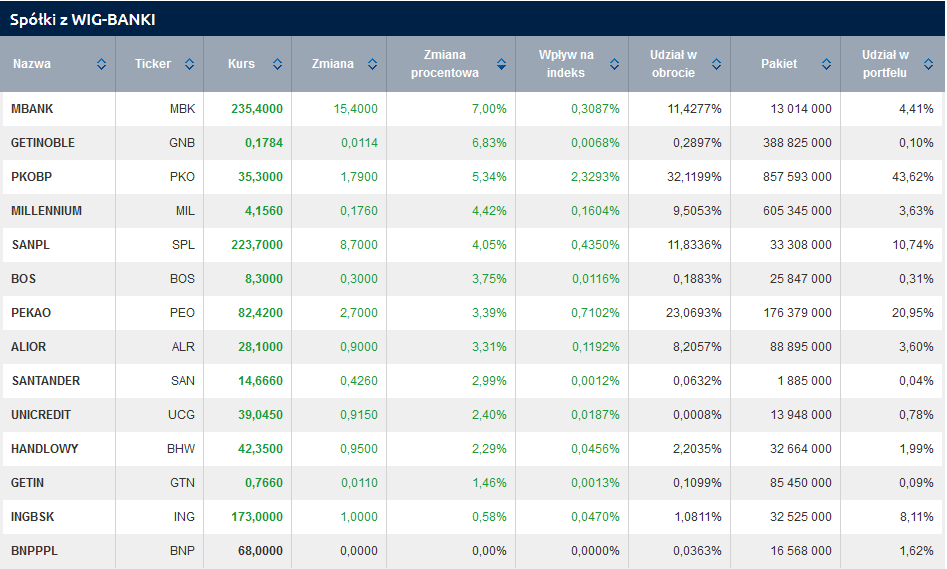Image resolution: width=947 pixels, height=569 pixels.
Task: Toggle Zmiana procentowa sort arrow icon
Action: [x=501, y=64]
